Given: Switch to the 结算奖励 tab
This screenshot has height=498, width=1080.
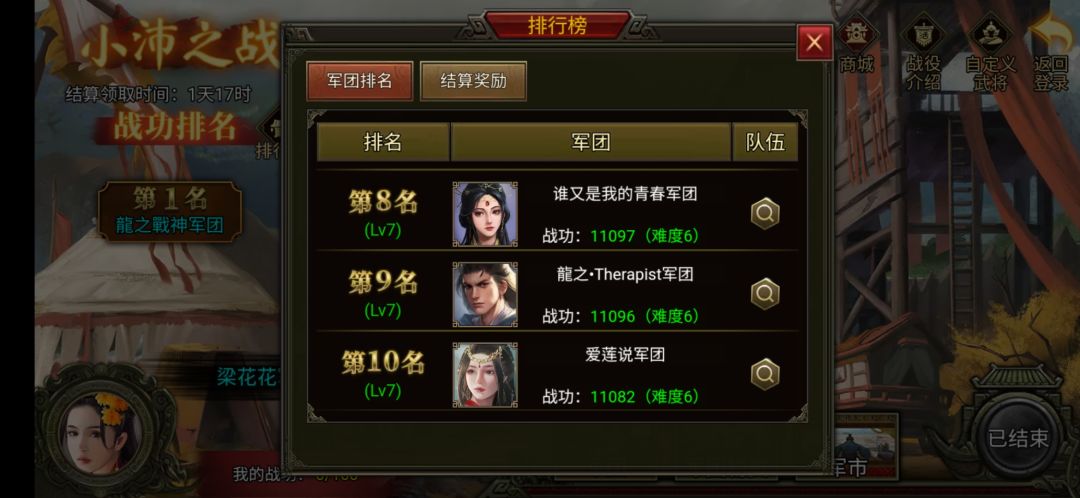Looking at the screenshot, I should (x=473, y=81).
